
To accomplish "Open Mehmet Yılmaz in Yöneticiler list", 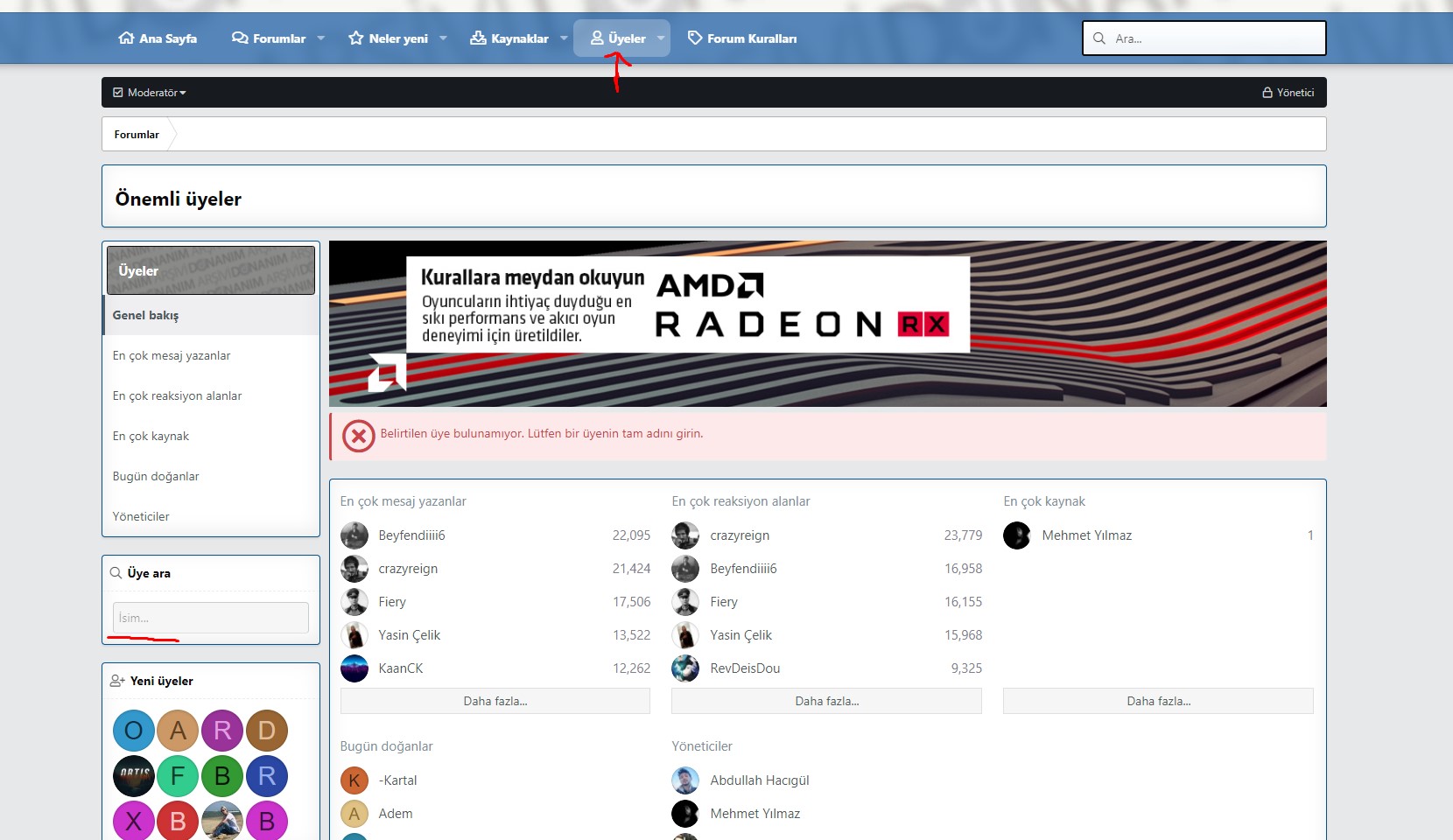I will (x=755, y=814).
